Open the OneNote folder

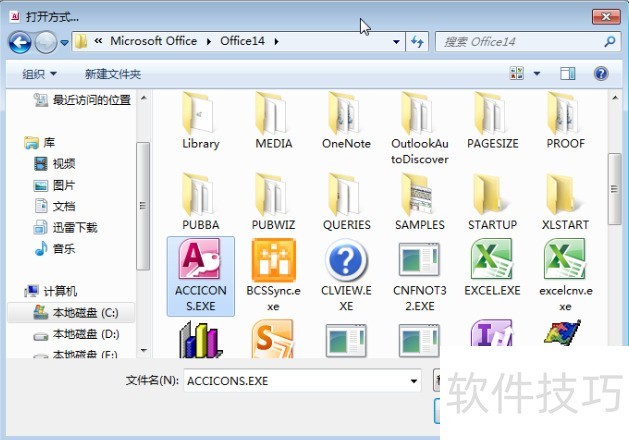[x=346, y=121]
